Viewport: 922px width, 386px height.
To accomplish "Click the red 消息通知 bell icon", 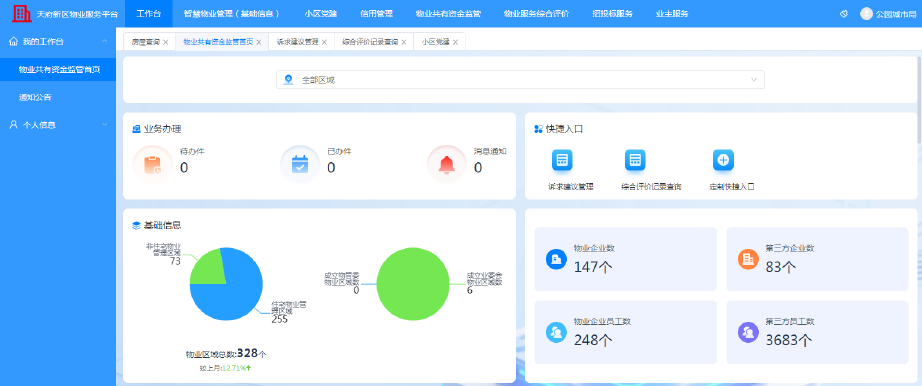I will (x=446, y=165).
